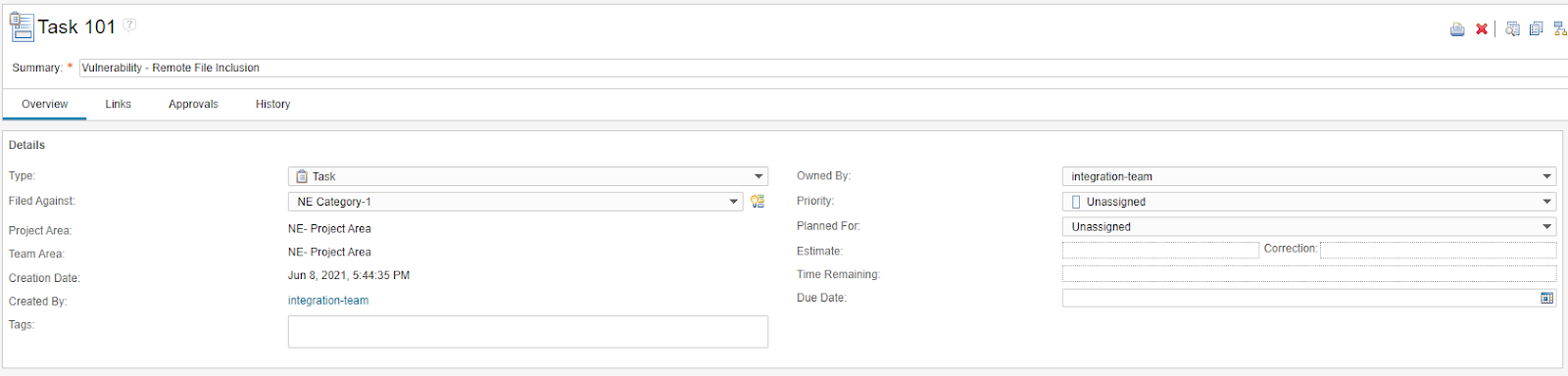
Task: Open calendar picker in Due Date field
Action: (x=1546, y=298)
